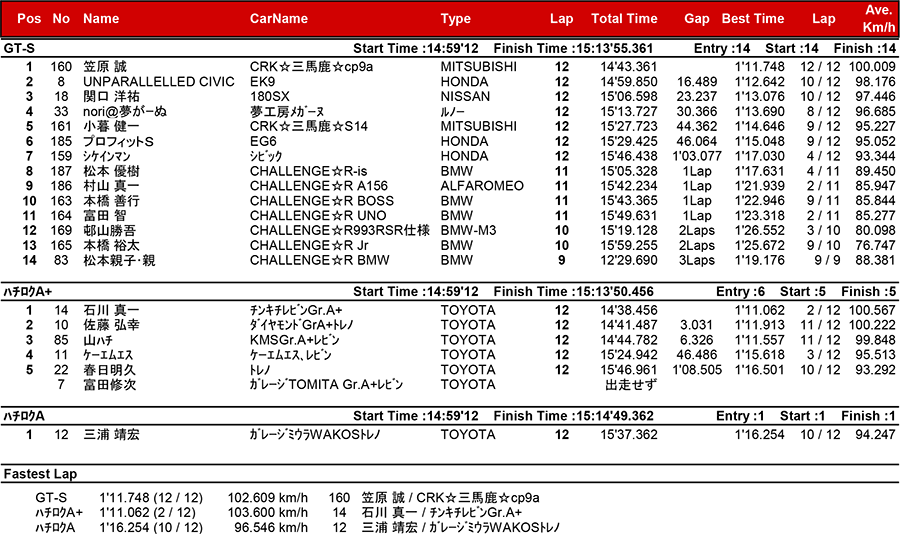Screen dimensions: 900x534
Task: Select total time 14'38.456
Action: pos(629,310)
